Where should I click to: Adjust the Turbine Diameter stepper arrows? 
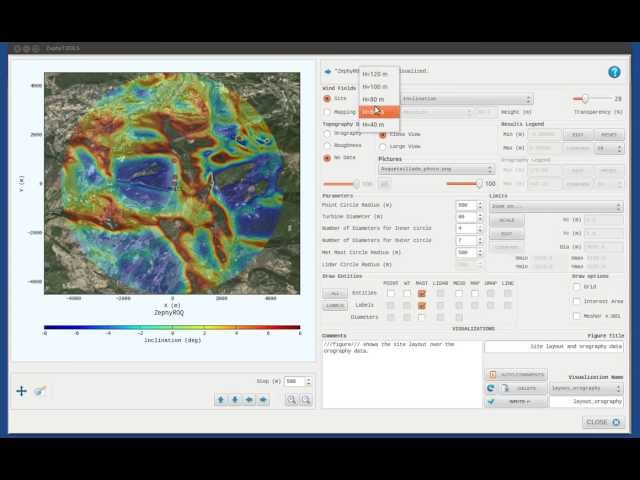point(480,217)
